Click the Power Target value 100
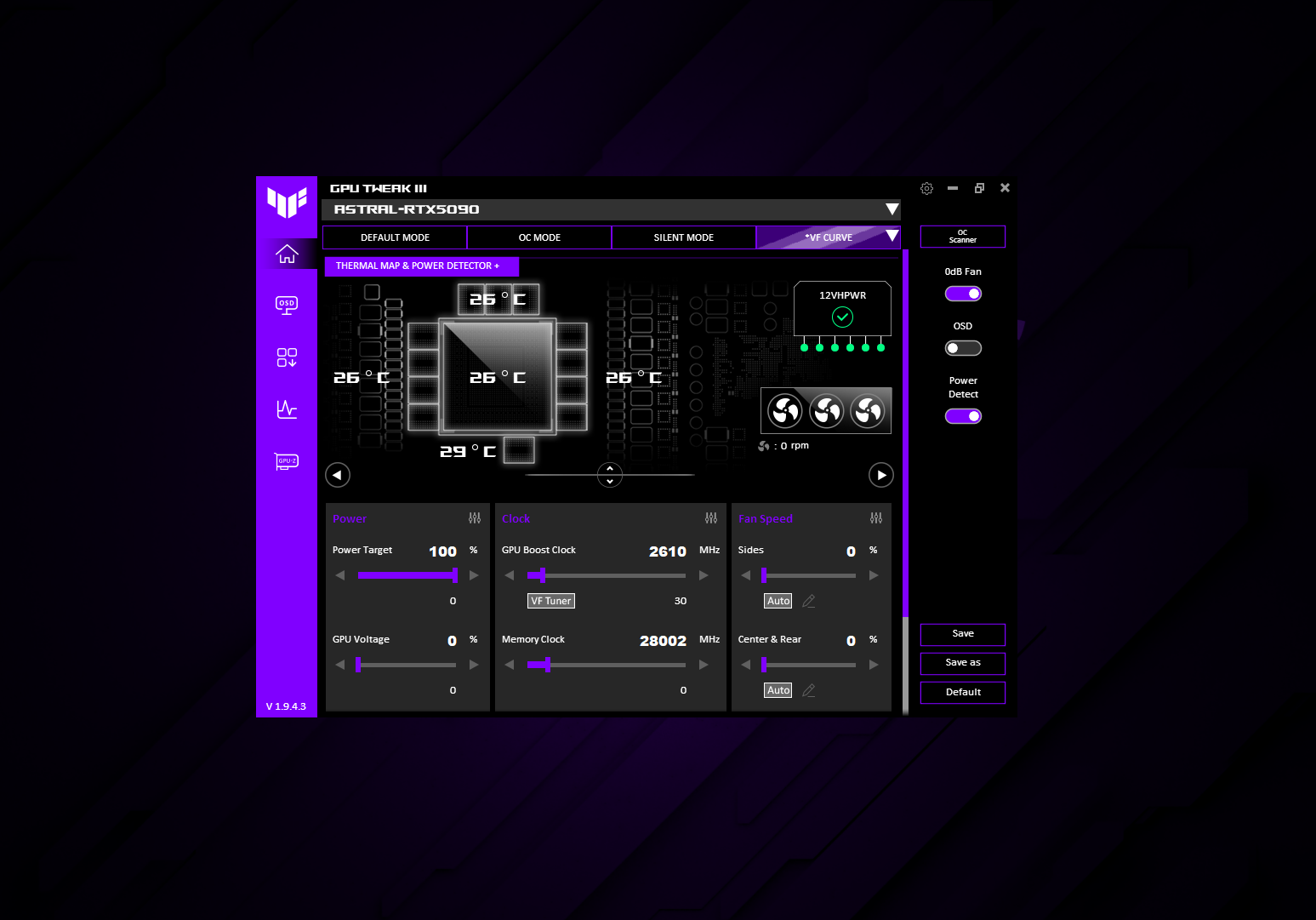The width and height of the screenshot is (1316, 920). tap(442, 551)
